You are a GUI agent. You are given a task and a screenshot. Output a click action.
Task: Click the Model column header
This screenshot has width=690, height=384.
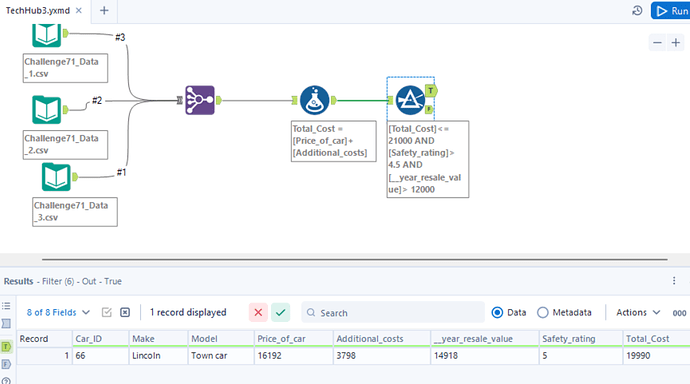tap(221, 339)
